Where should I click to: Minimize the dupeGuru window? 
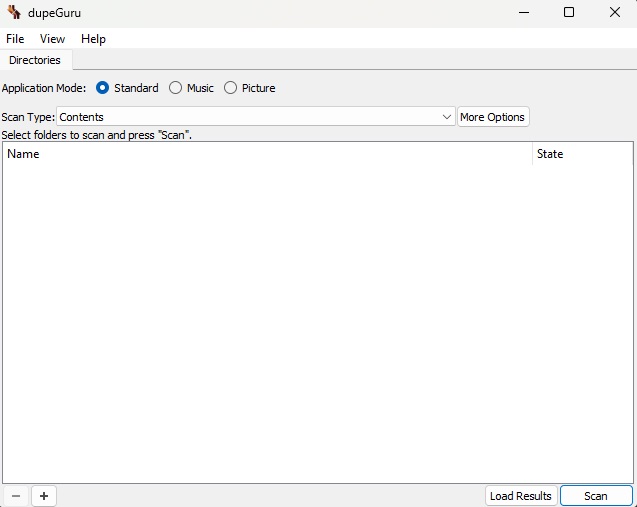[x=524, y=13]
